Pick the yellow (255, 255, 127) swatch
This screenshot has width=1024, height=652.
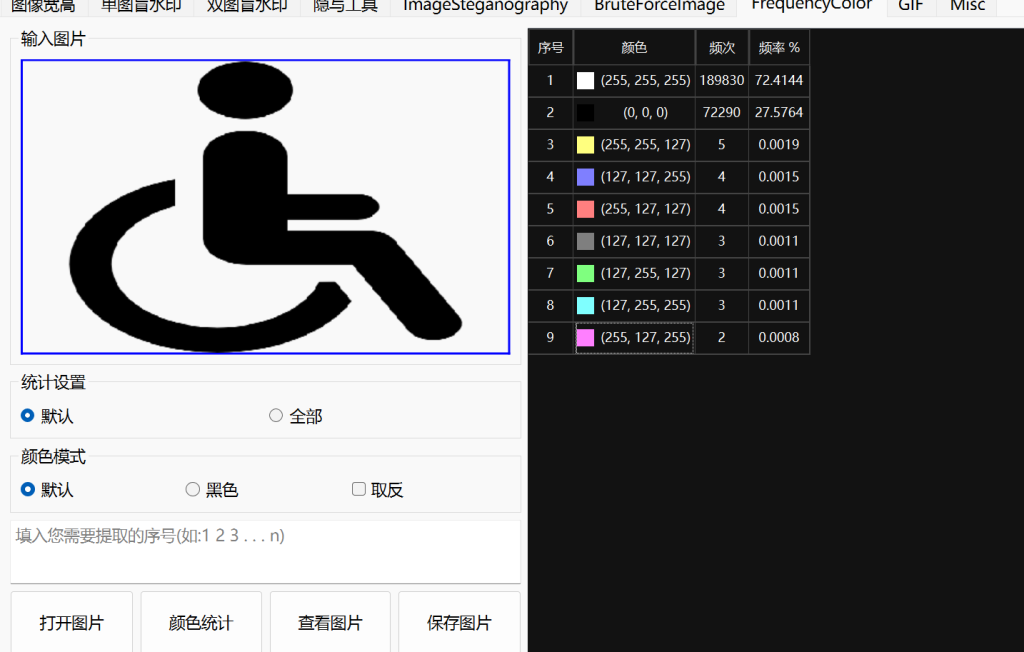click(x=586, y=145)
